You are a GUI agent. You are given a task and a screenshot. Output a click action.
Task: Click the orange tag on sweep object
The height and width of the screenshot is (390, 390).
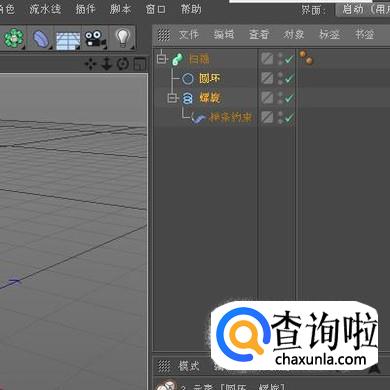[306, 57]
